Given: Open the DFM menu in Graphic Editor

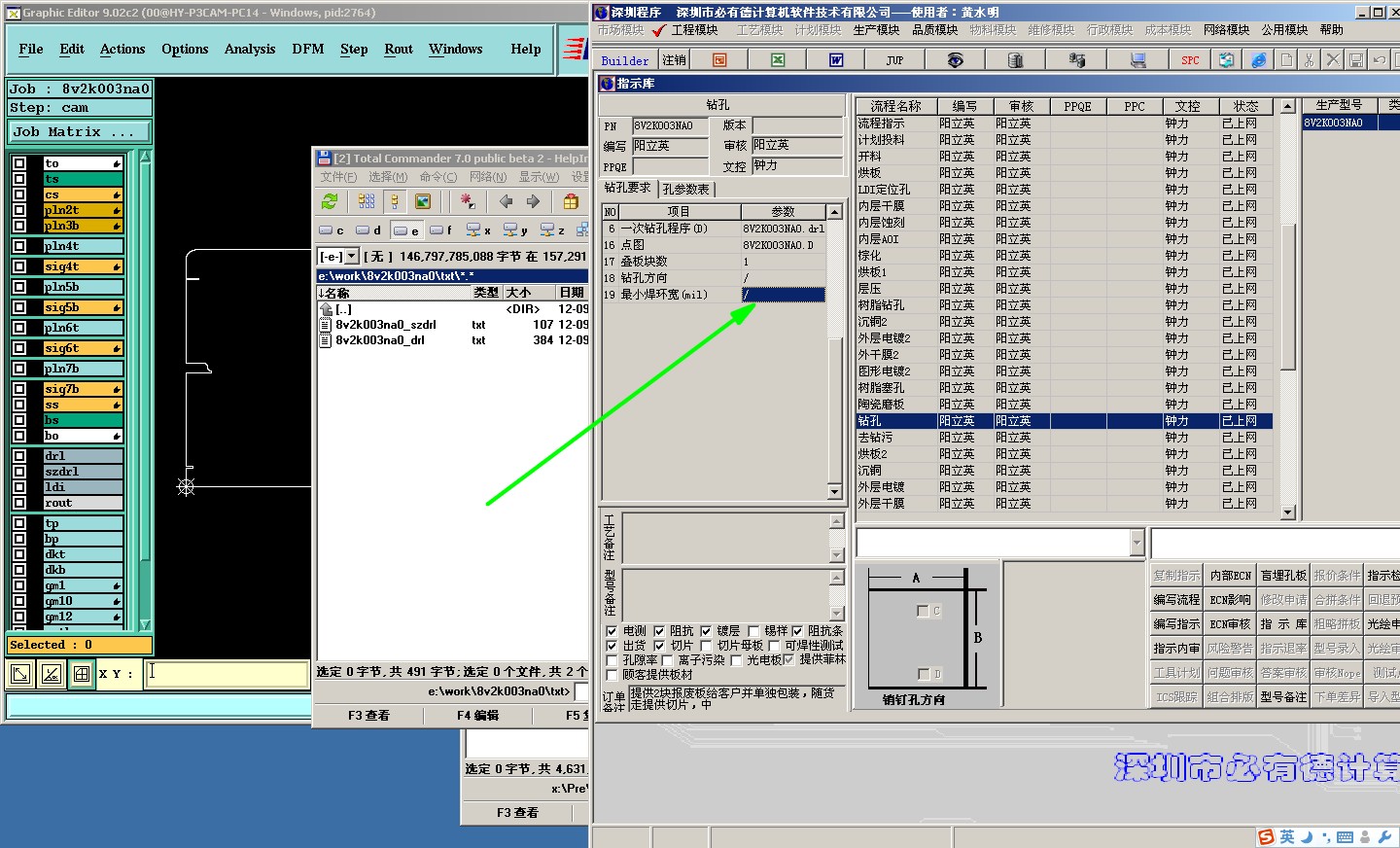Looking at the screenshot, I should (308, 49).
